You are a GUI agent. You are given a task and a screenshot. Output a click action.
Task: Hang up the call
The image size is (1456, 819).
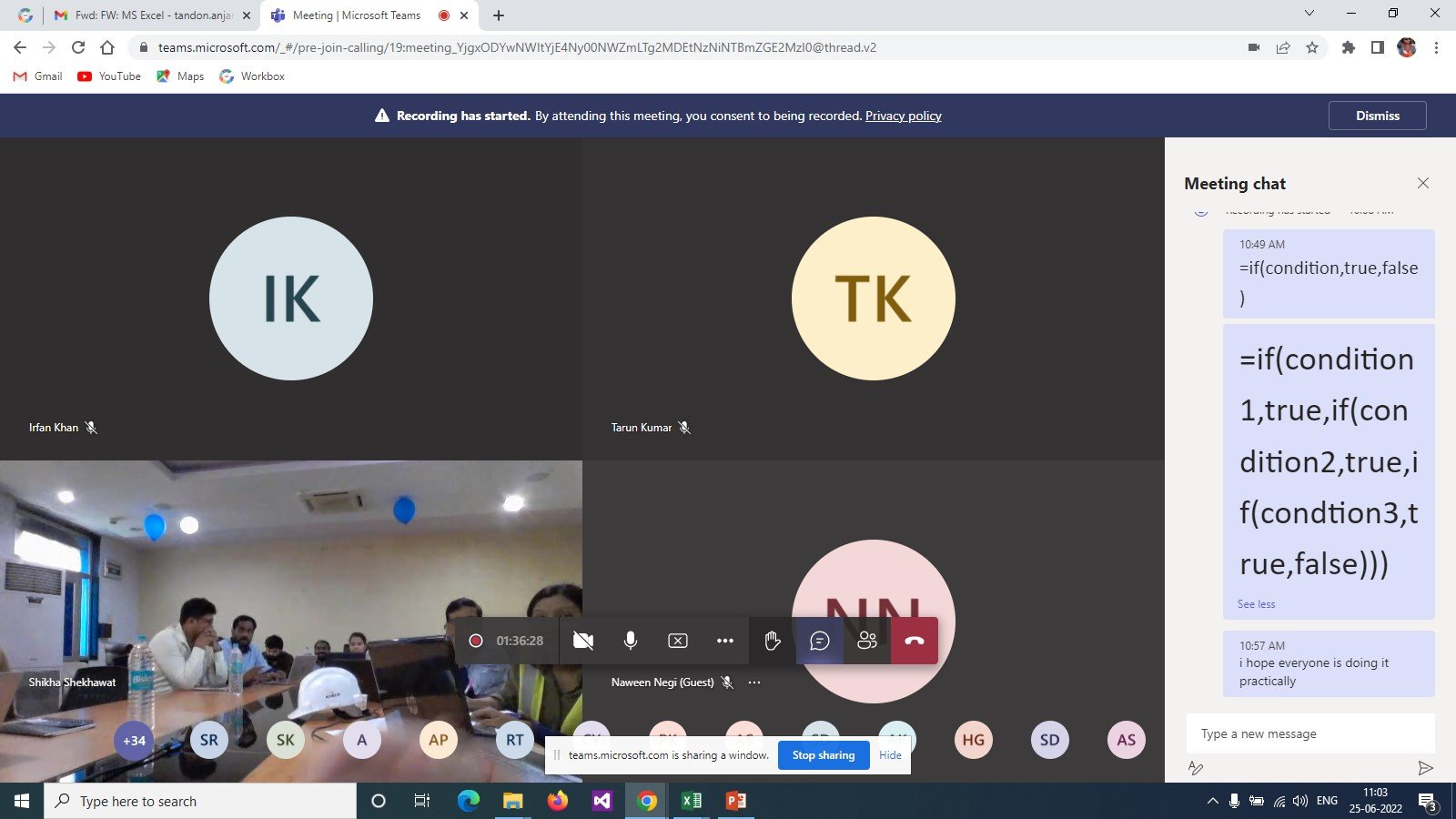coord(915,641)
